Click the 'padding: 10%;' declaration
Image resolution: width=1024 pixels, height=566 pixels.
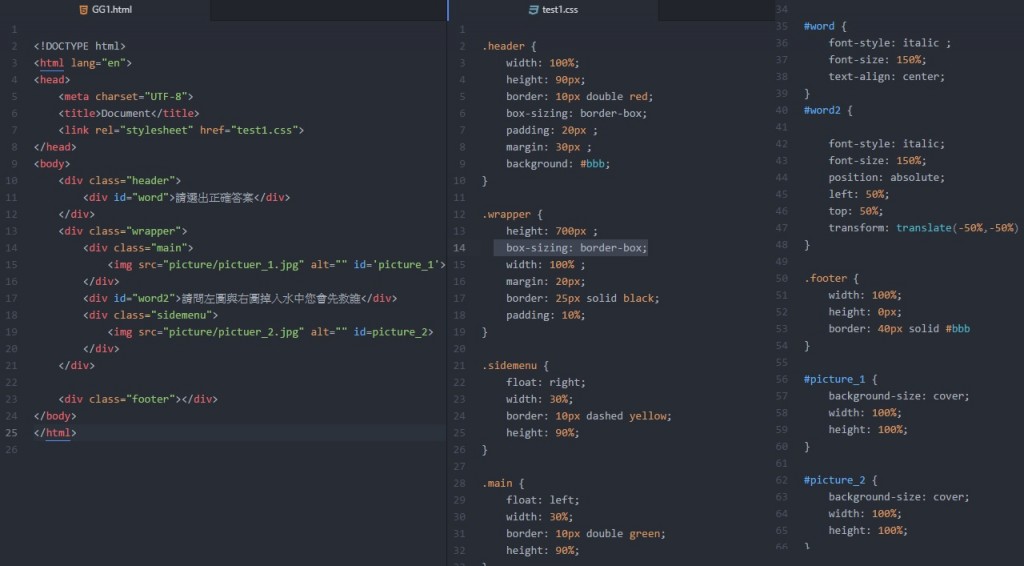(545, 315)
